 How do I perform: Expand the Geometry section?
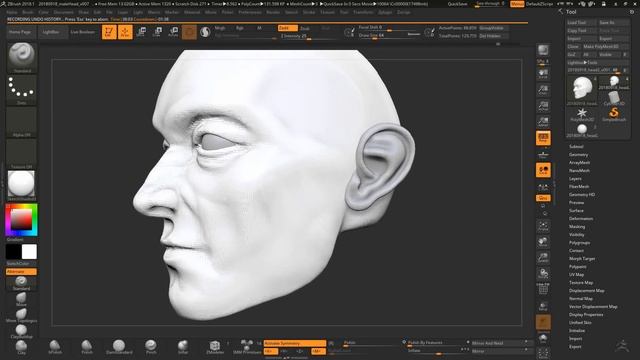(x=579, y=155)
